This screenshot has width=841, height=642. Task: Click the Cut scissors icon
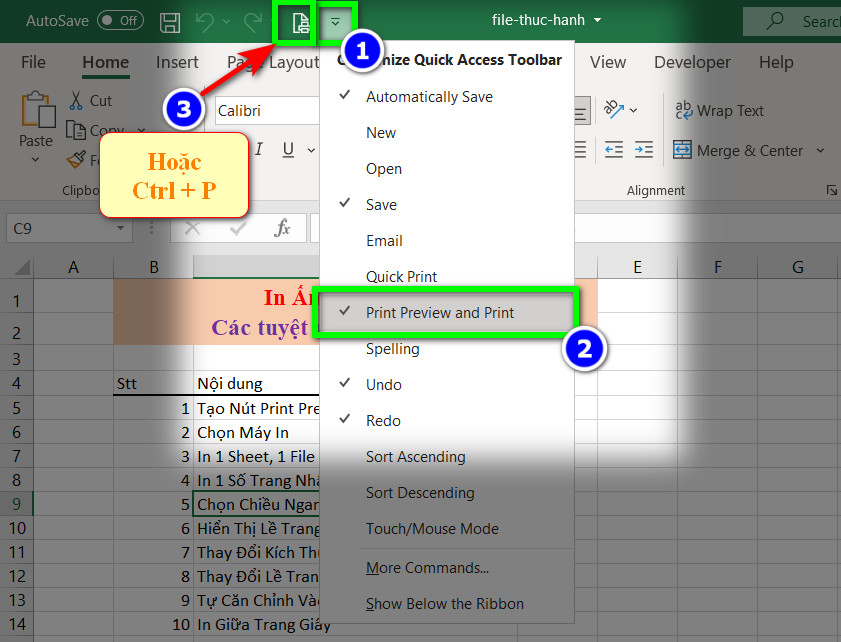(x=76, y=100)
